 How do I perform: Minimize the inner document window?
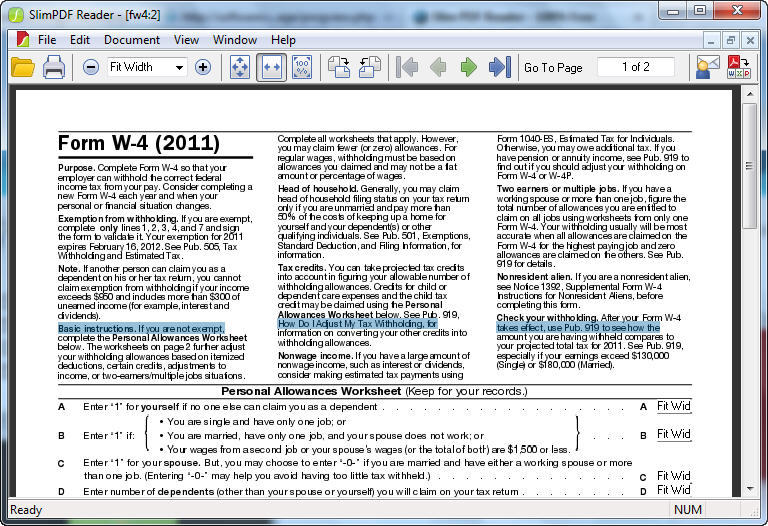(712, 41)
